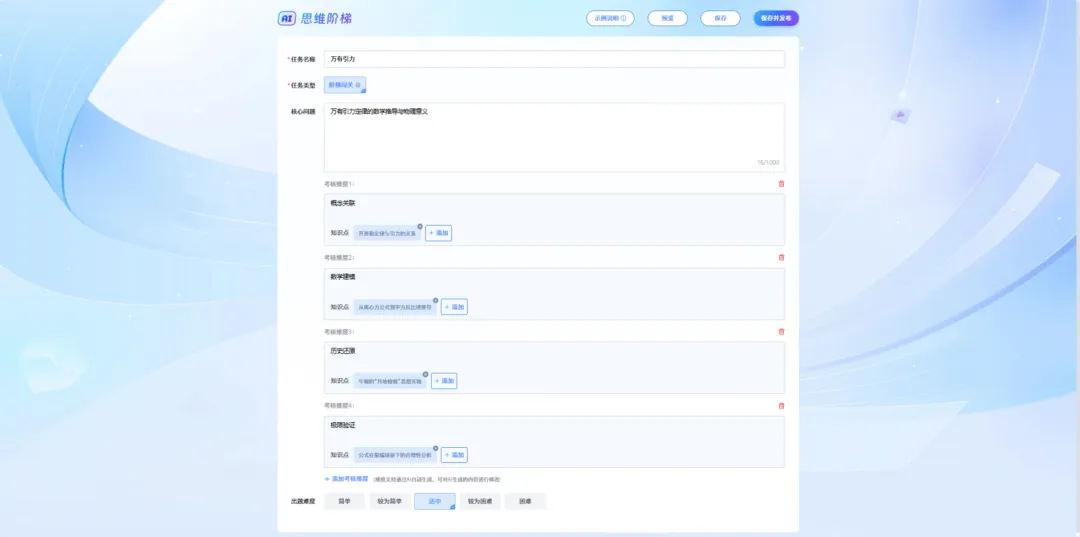The width and height of the screenshot is (1080, 537).
Task: Remove the knowledge point tag under 概念关联
Action: click(x=419, y=227)
